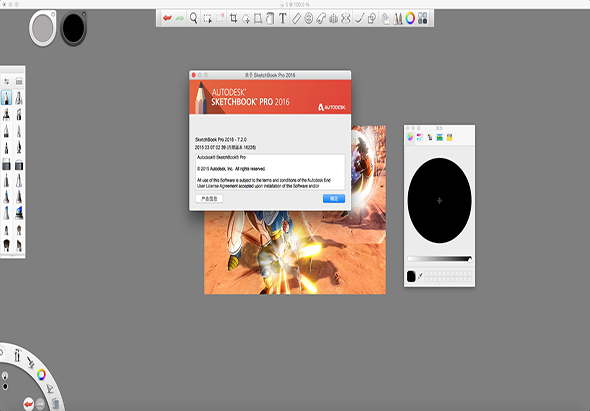The height and width of the screenshot is (411, 590).
Task: Click the black current color swatch
Action: pyautogui.click(x=411, y=276)
